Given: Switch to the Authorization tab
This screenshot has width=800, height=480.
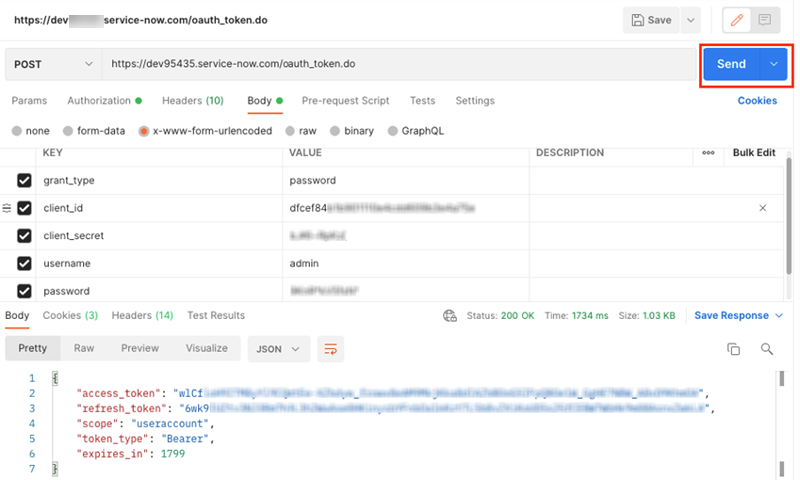Looking at the screenshot, I should [99, 101].
